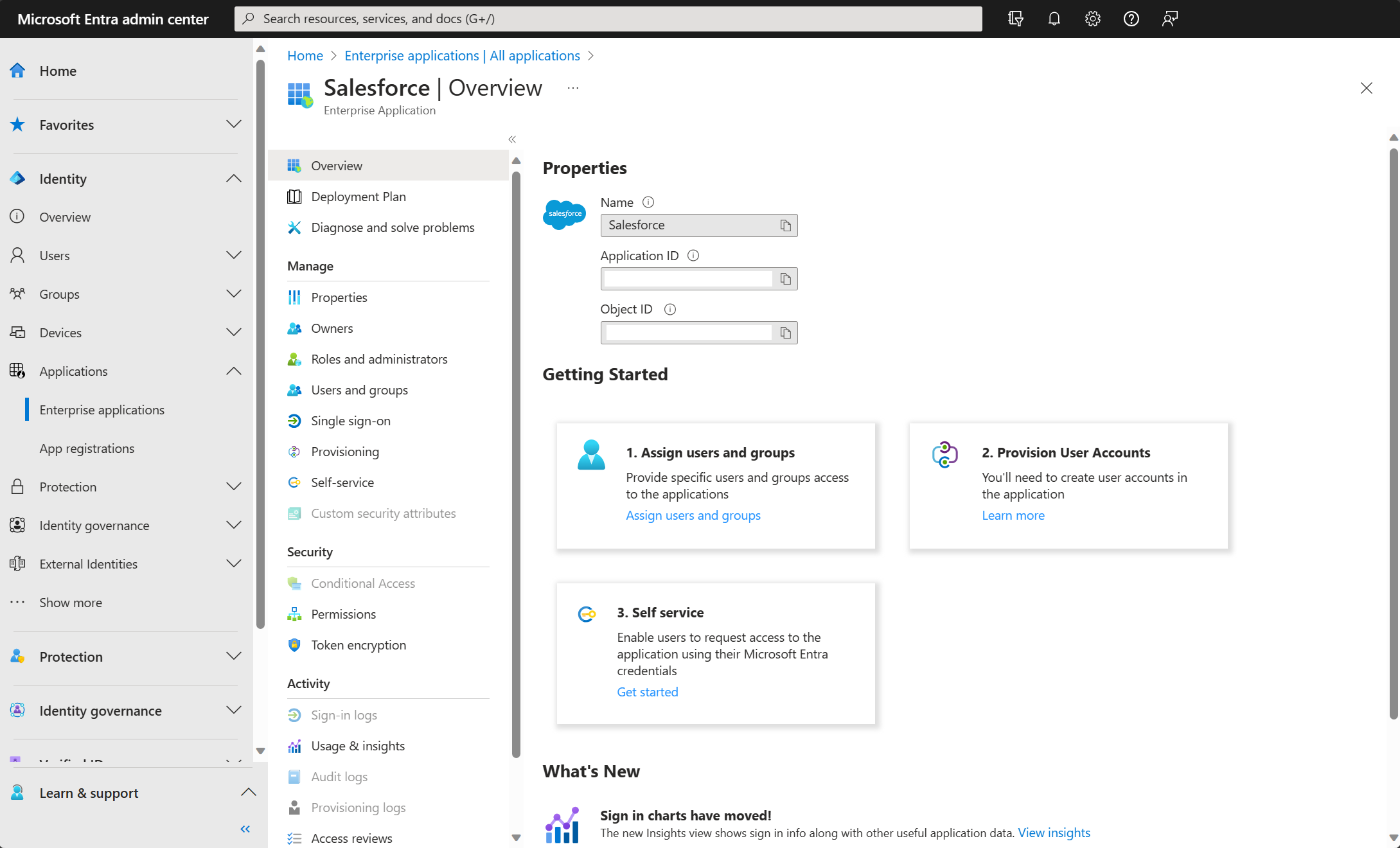
Task: Click the Application ID copy button
Action: click(x=785, y=278)
